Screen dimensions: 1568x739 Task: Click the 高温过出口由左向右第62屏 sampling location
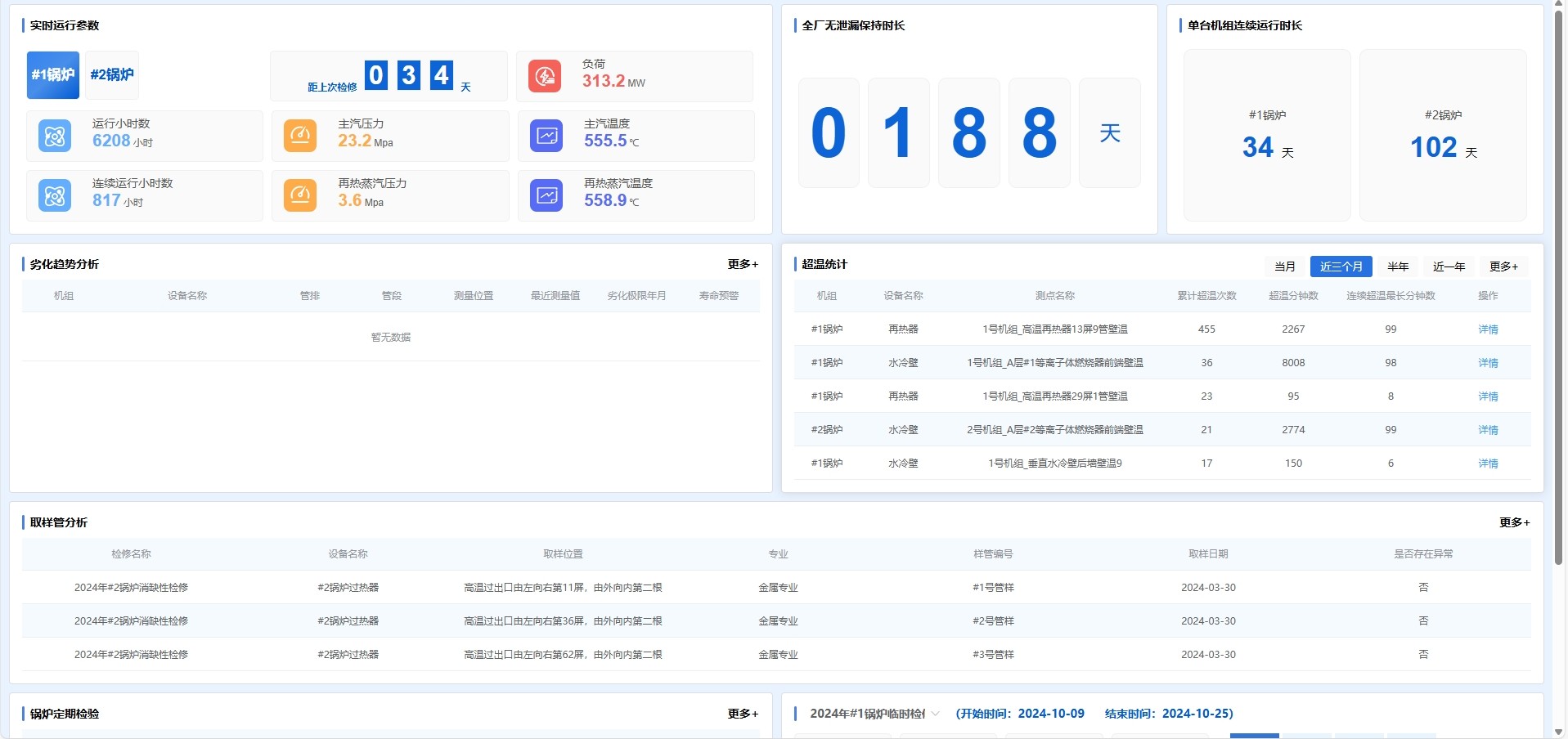[563, 655]
